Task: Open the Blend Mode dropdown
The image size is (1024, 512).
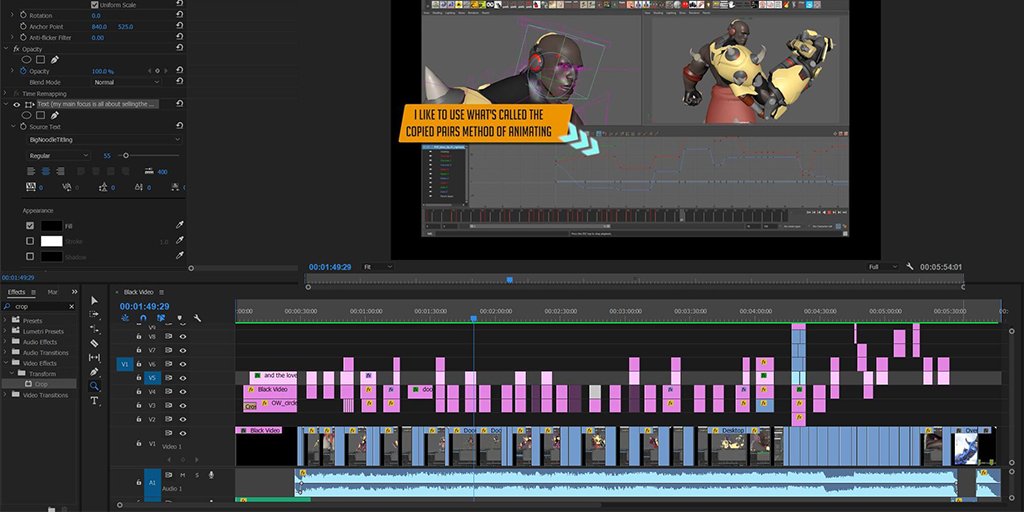Action: tap(127, 82)
